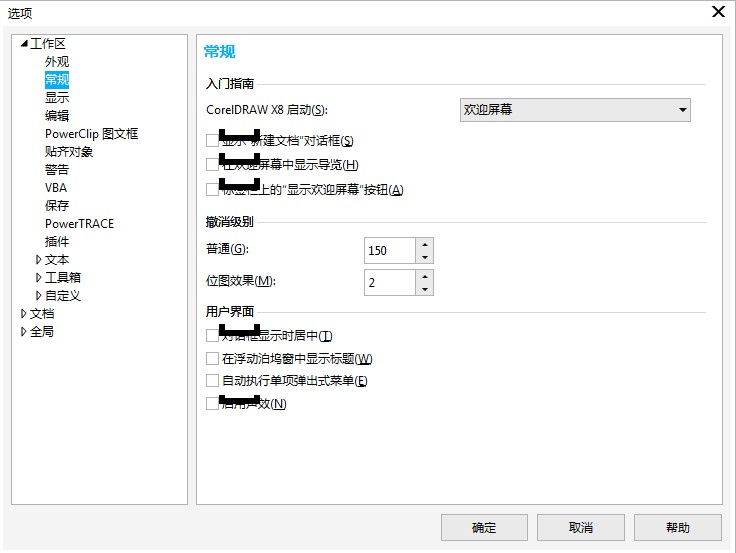Toggle the "新建文档"对话框 checkbox
Image resolution: width=736 pixels, height=553 pixels.
pos(212,140)
